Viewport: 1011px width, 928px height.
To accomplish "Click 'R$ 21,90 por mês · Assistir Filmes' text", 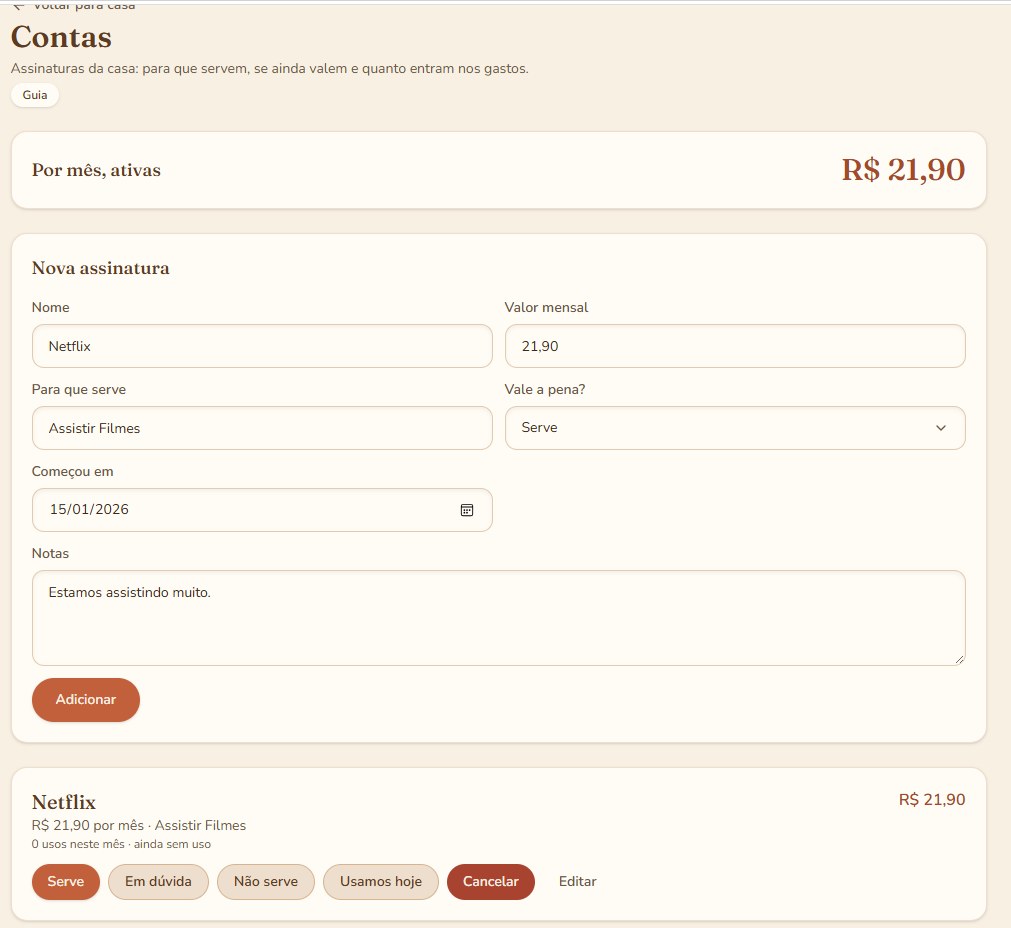I will point(139,825).
